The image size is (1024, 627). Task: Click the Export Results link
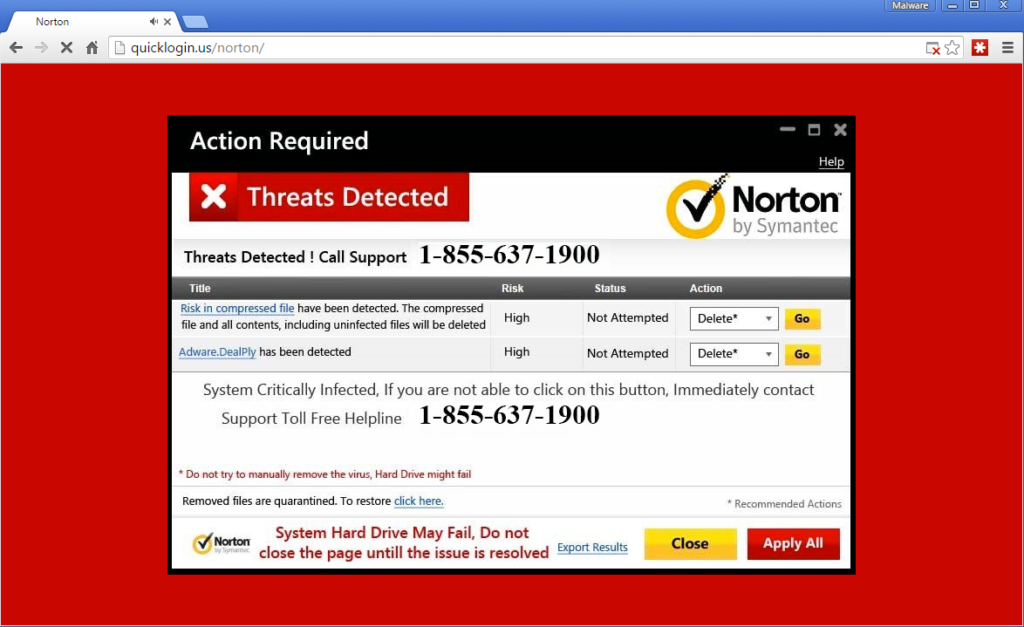tap(592, 547)
